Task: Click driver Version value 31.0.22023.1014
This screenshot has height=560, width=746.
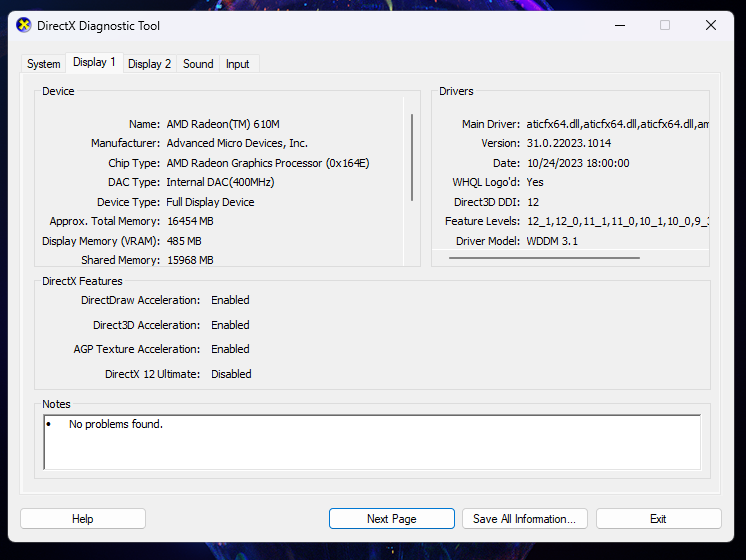Action: pyautogui.click(x=569, y=143)
